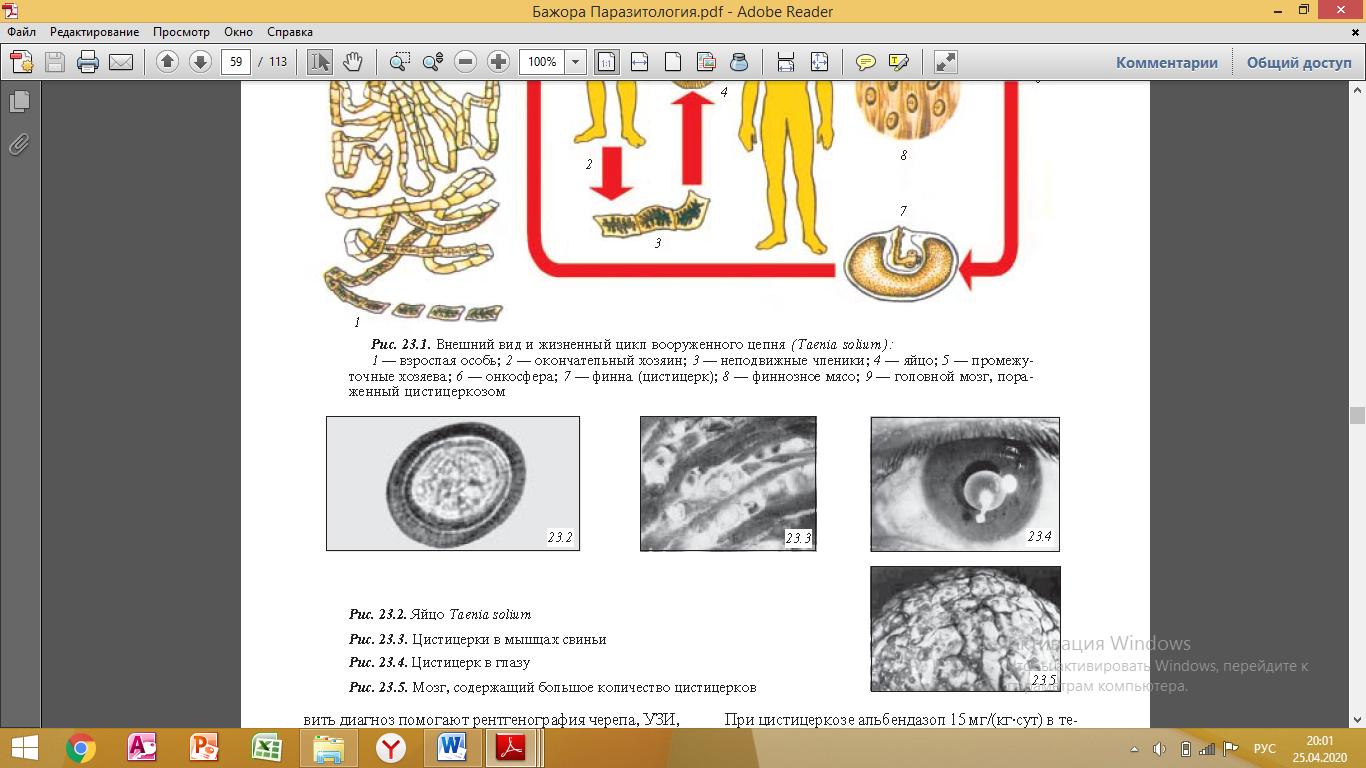
Task: Enable scrolling fit-width page mode icon
Action: coord(786,62)
